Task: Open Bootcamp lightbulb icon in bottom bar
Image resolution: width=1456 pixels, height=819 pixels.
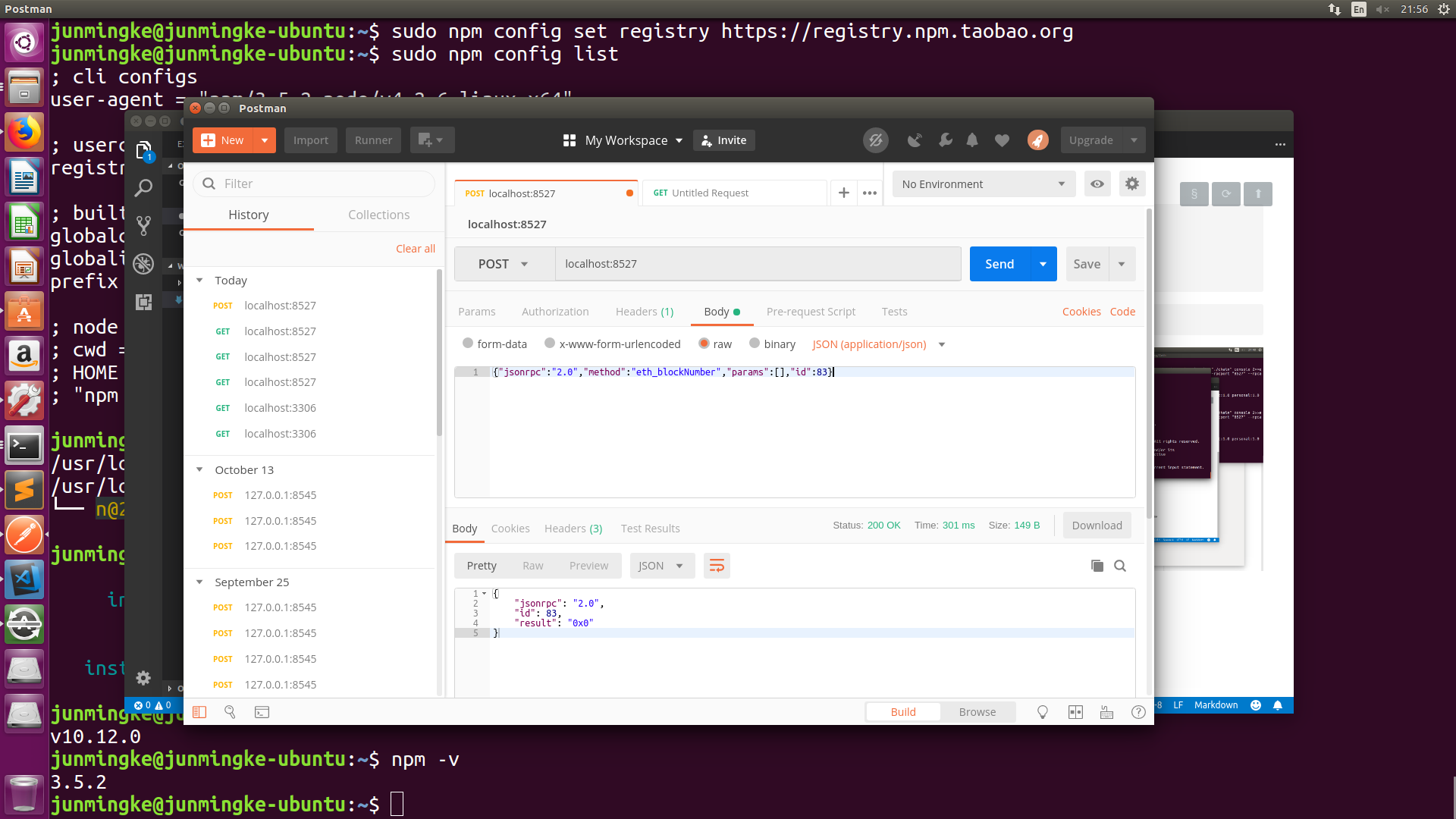Action: click(x=1043, y=712)
